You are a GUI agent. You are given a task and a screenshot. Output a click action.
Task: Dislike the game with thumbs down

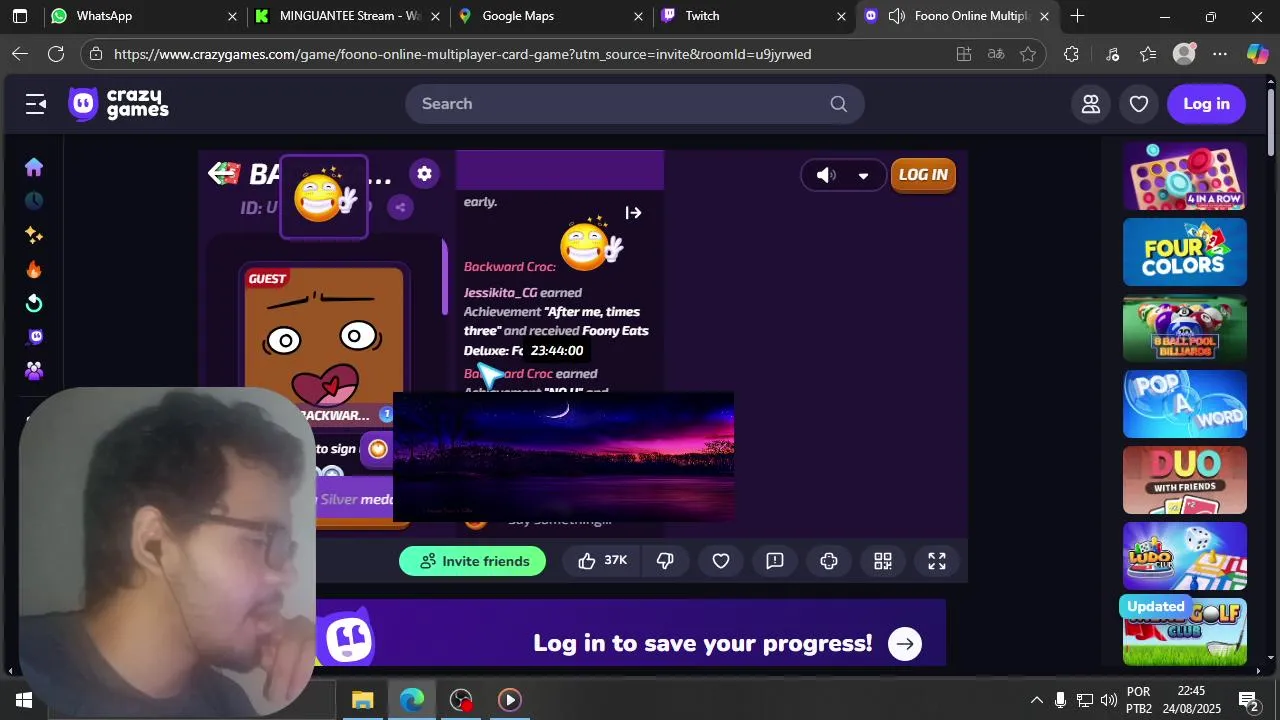click(665, 561)
